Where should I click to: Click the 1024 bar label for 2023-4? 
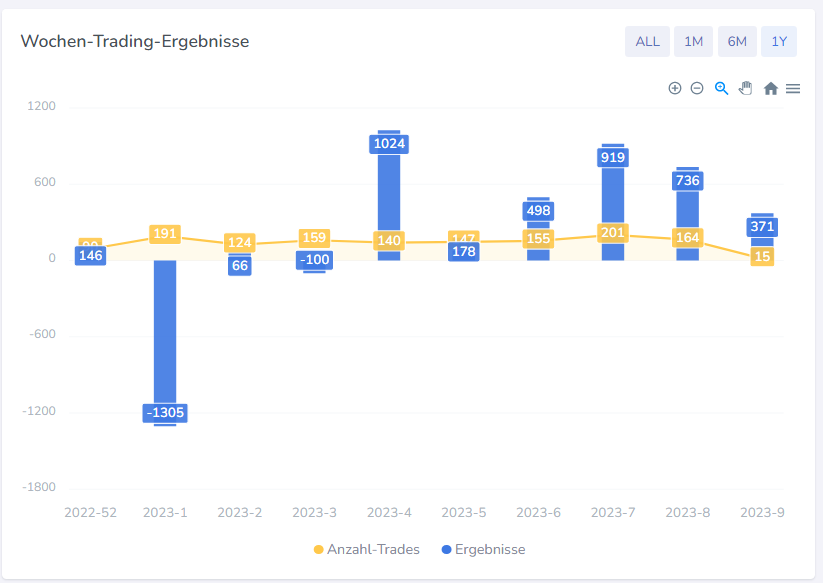389,144
